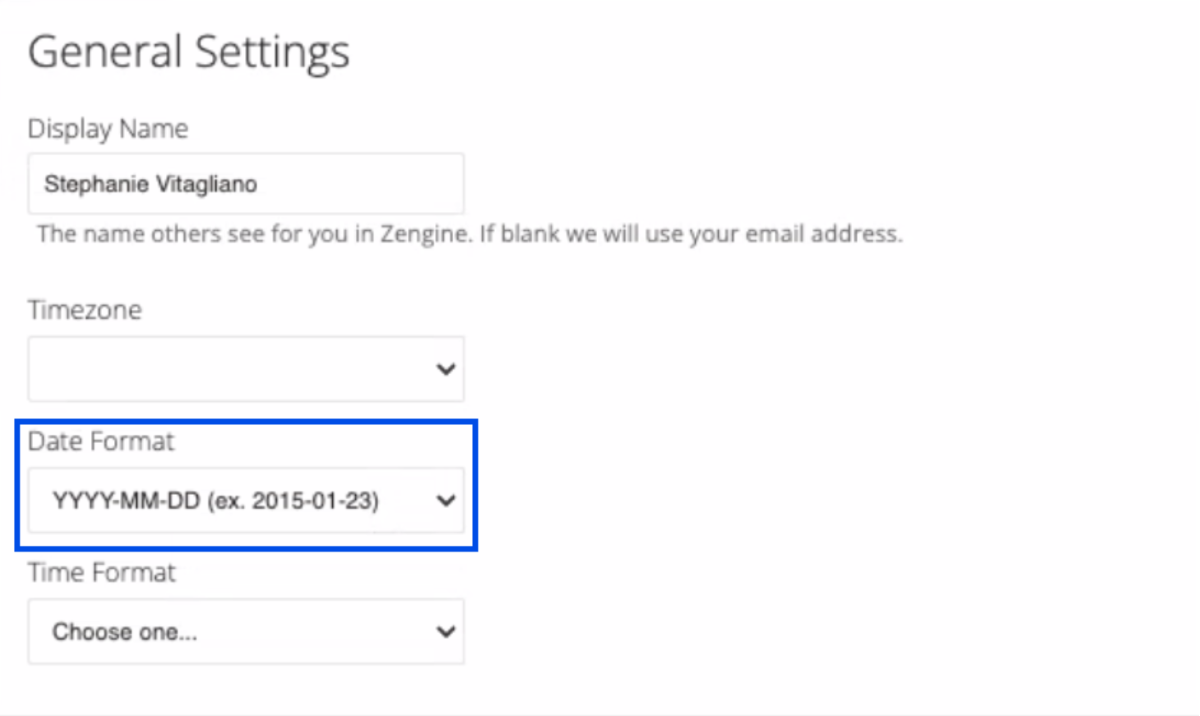Image resolution: width=1200 pixels, height=716 pixels.
Task: Click the 'Choose one...' placeholder text
Action: 124,632
